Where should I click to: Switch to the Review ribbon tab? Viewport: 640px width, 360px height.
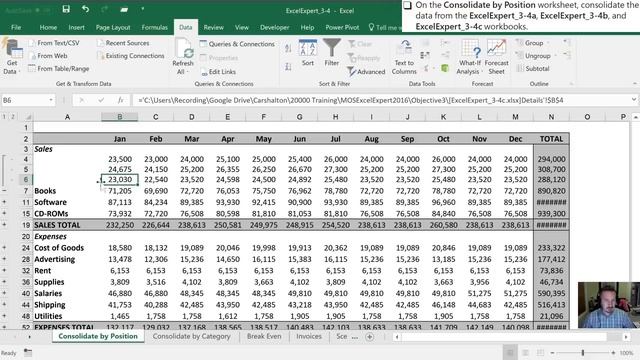tap(213, 27)
